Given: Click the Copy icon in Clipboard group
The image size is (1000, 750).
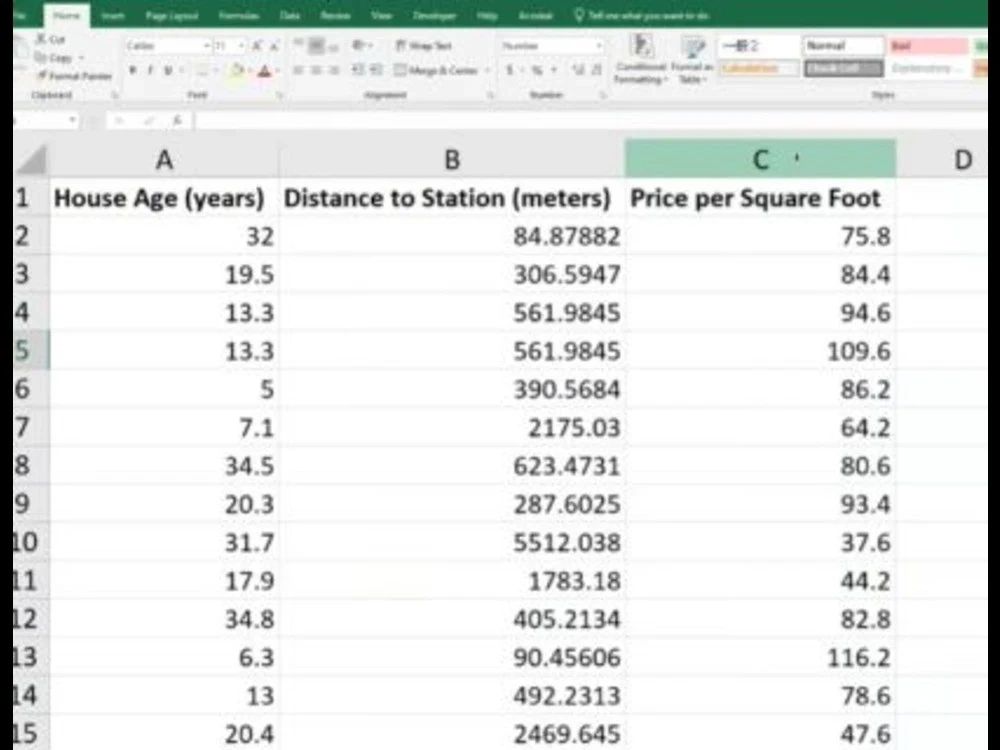Looking at the screenshot, I should (41, 58).
